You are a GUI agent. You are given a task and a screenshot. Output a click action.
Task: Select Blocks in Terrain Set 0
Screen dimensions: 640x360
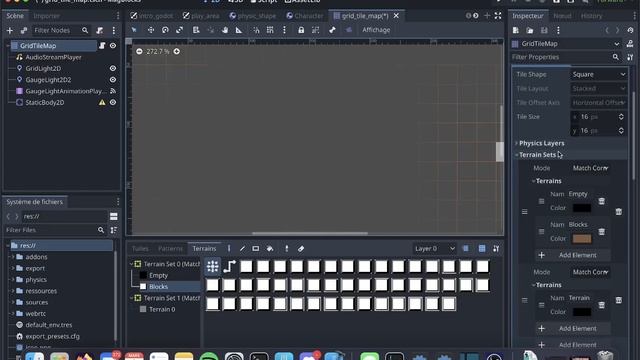(158, 287)
